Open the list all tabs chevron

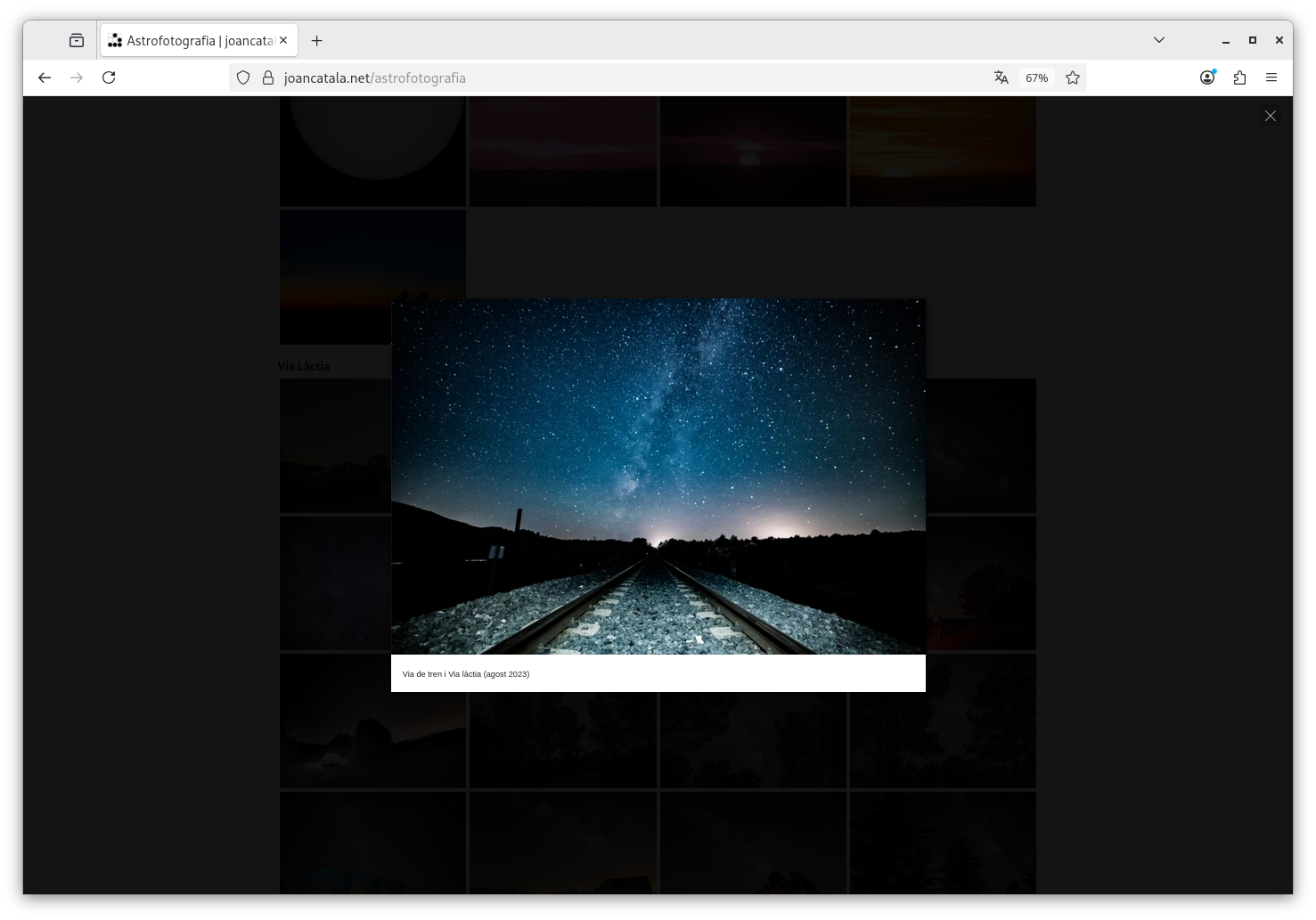1159,39
